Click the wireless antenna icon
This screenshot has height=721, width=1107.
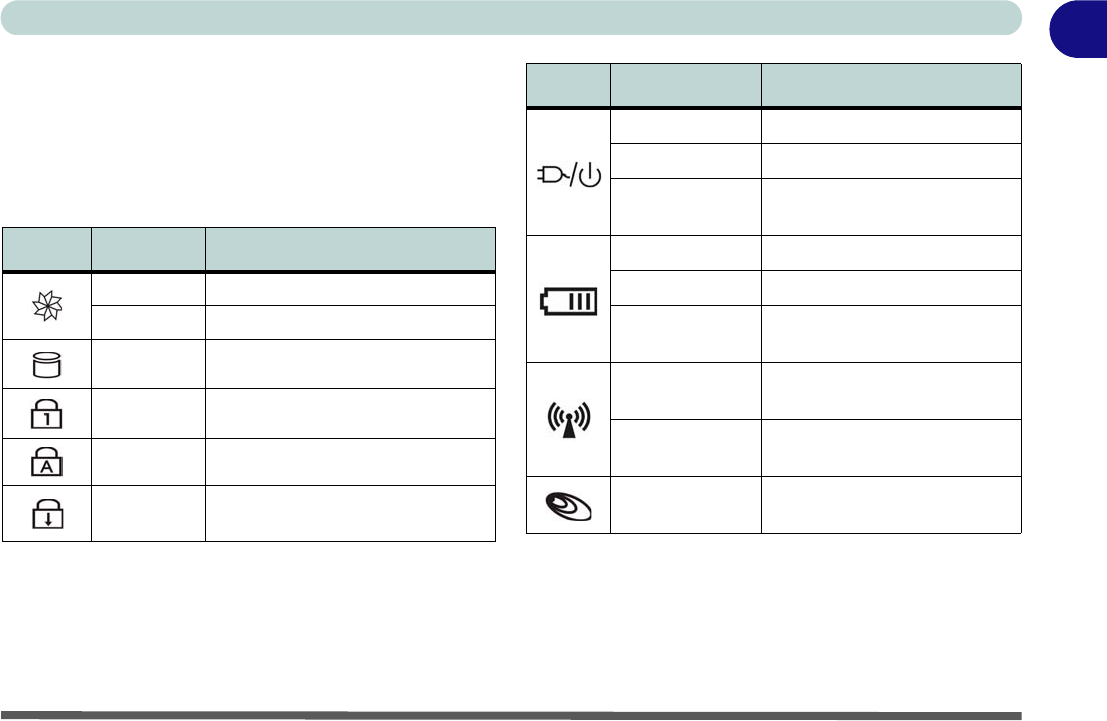tap(568, 418)
